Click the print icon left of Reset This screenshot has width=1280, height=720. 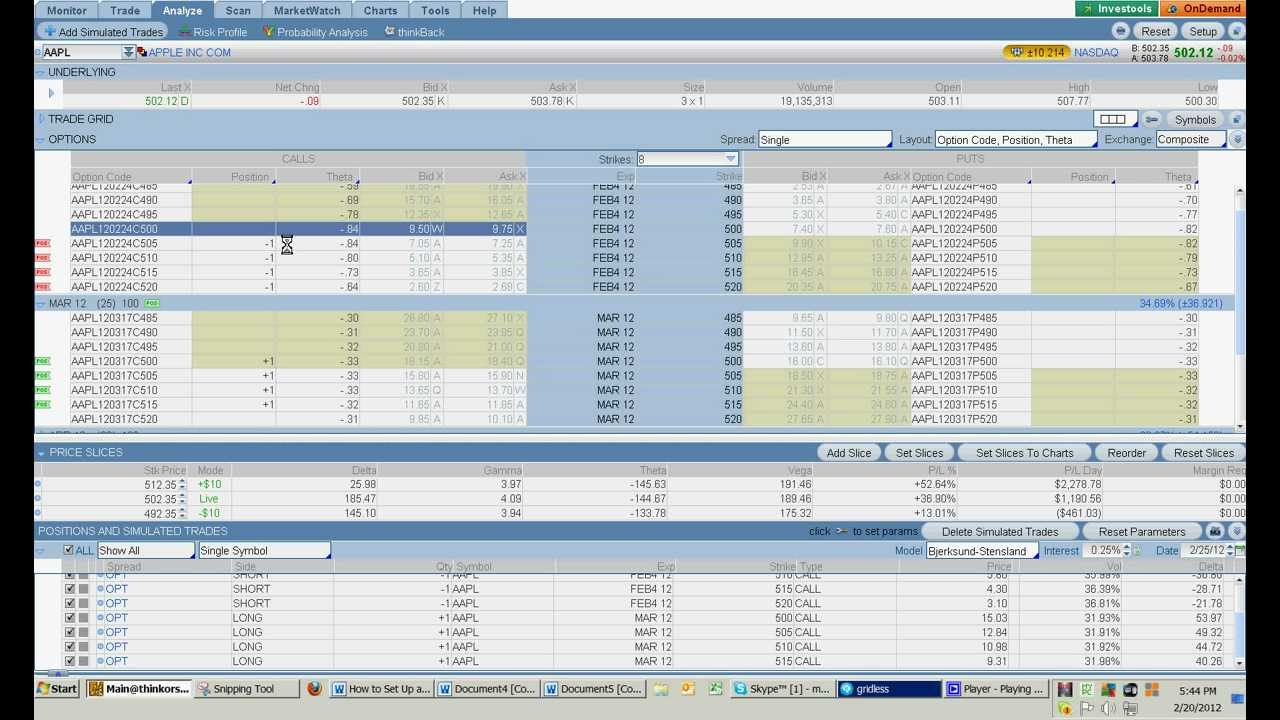coord(1120,31)
